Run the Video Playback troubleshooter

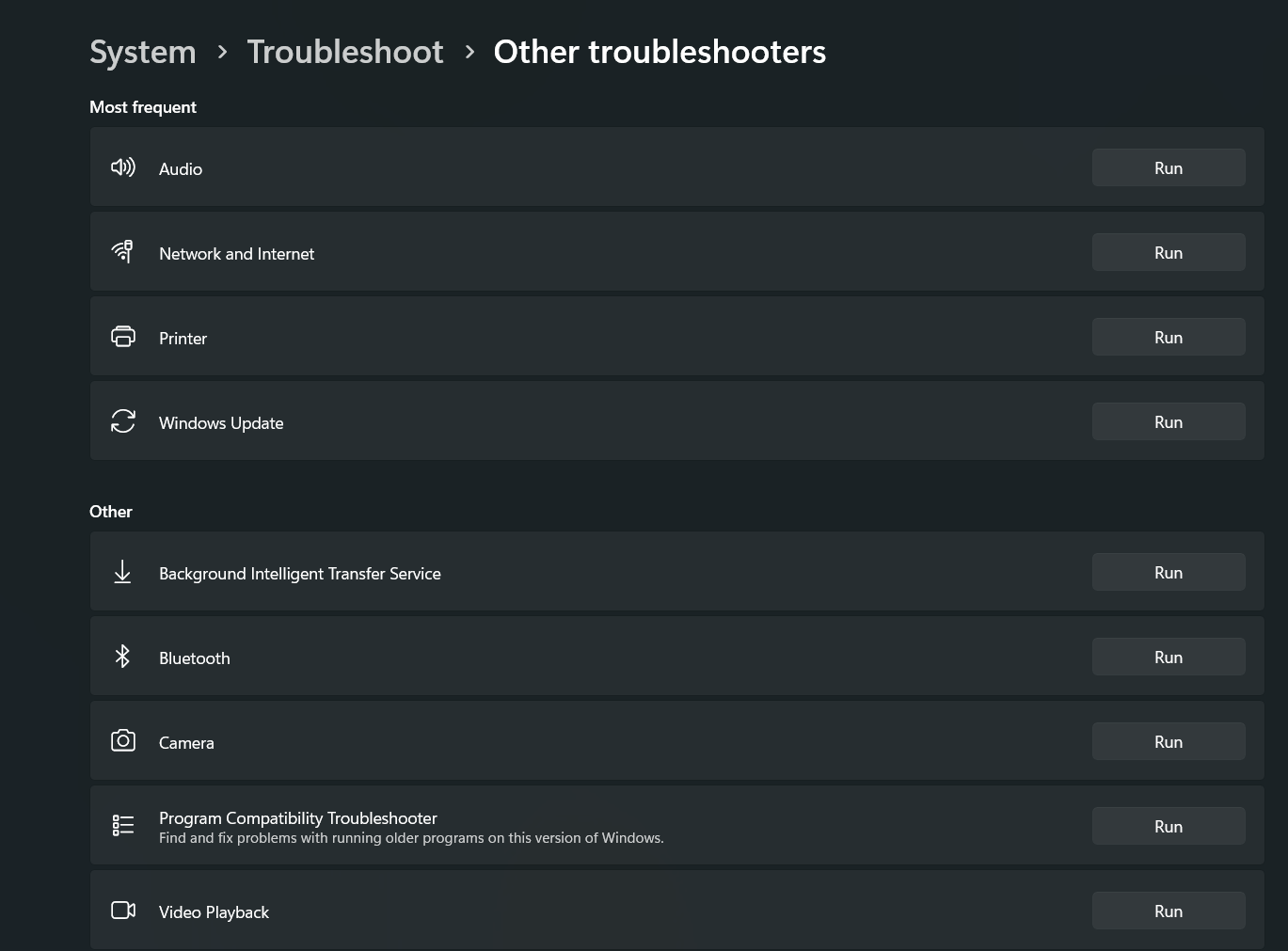coord(1169,911)
